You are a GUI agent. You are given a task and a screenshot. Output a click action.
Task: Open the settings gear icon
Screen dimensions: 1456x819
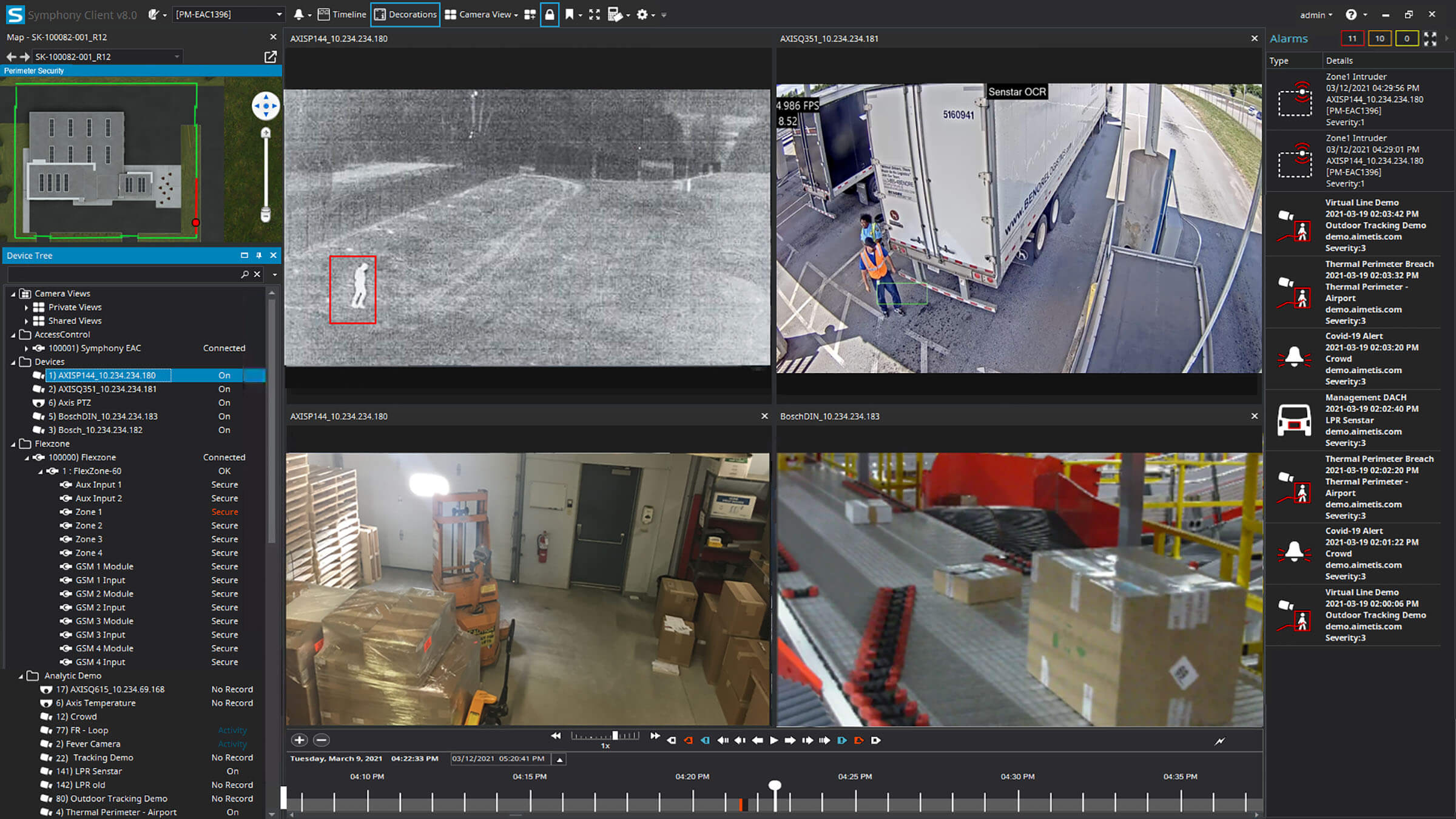tap(642, 15)
